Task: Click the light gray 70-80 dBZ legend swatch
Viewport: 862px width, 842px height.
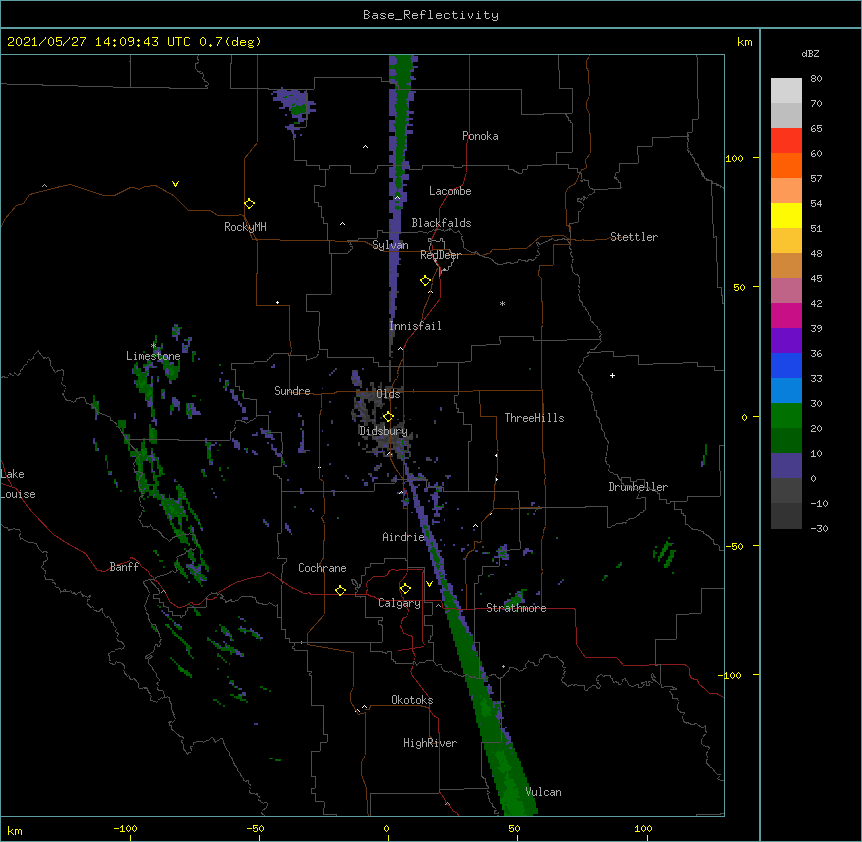Action: (786, 90)
